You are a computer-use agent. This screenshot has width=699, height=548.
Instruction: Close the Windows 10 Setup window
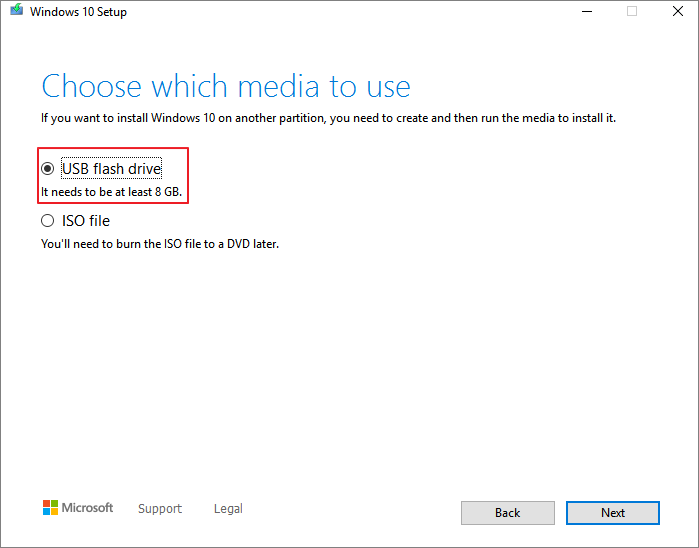676,12
